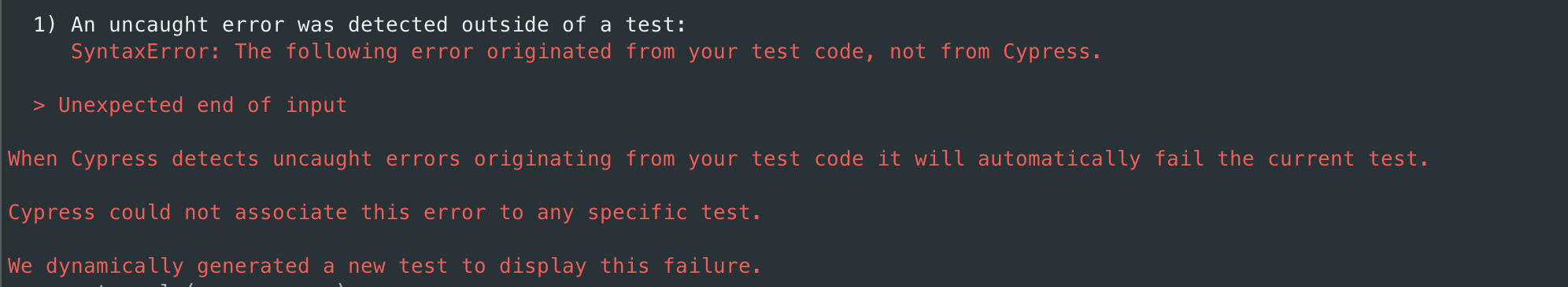
Task: Click the word "display" in the last sentence
Action: tap(543, 266)
